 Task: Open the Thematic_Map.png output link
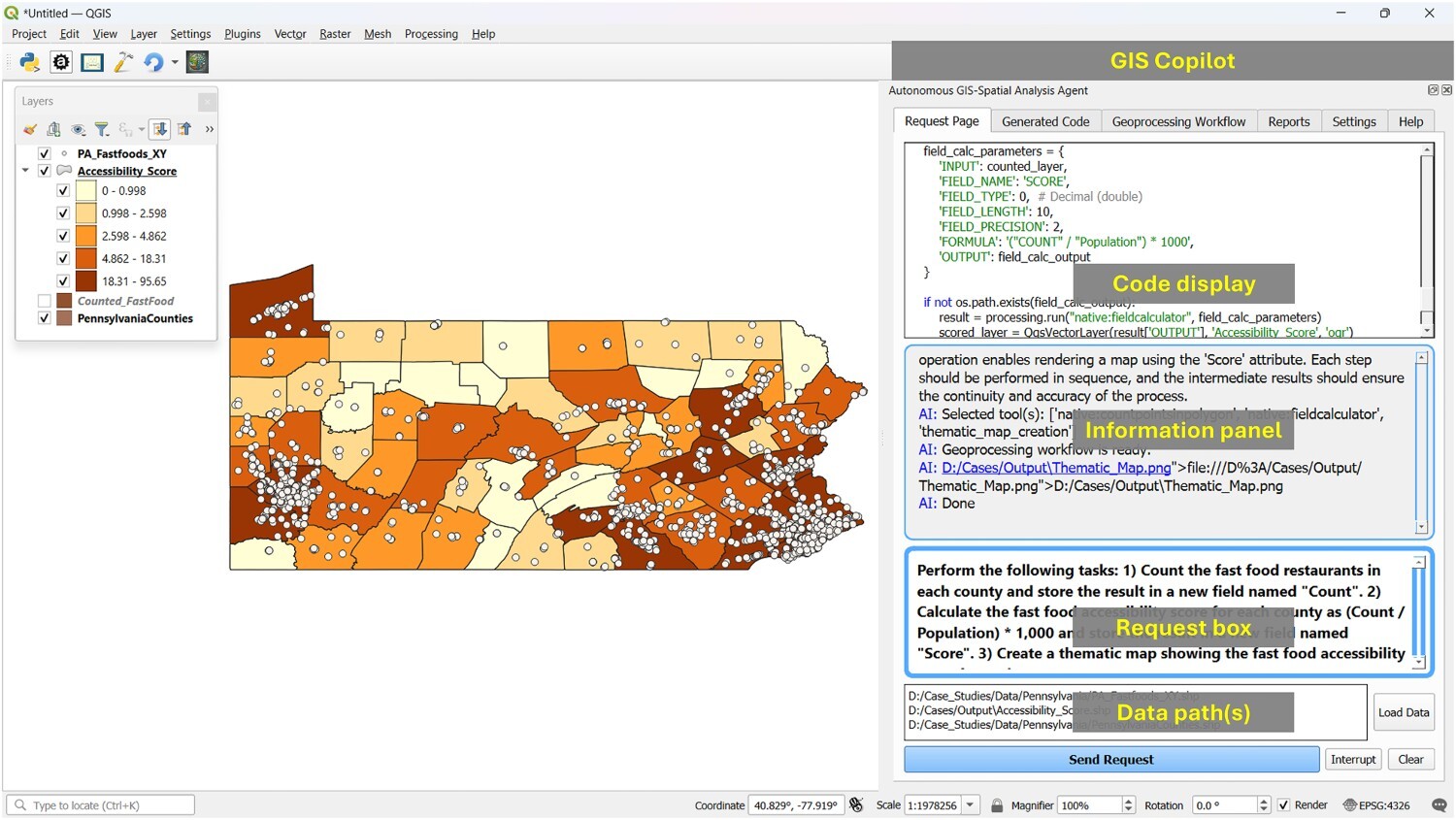[1056, 468]
